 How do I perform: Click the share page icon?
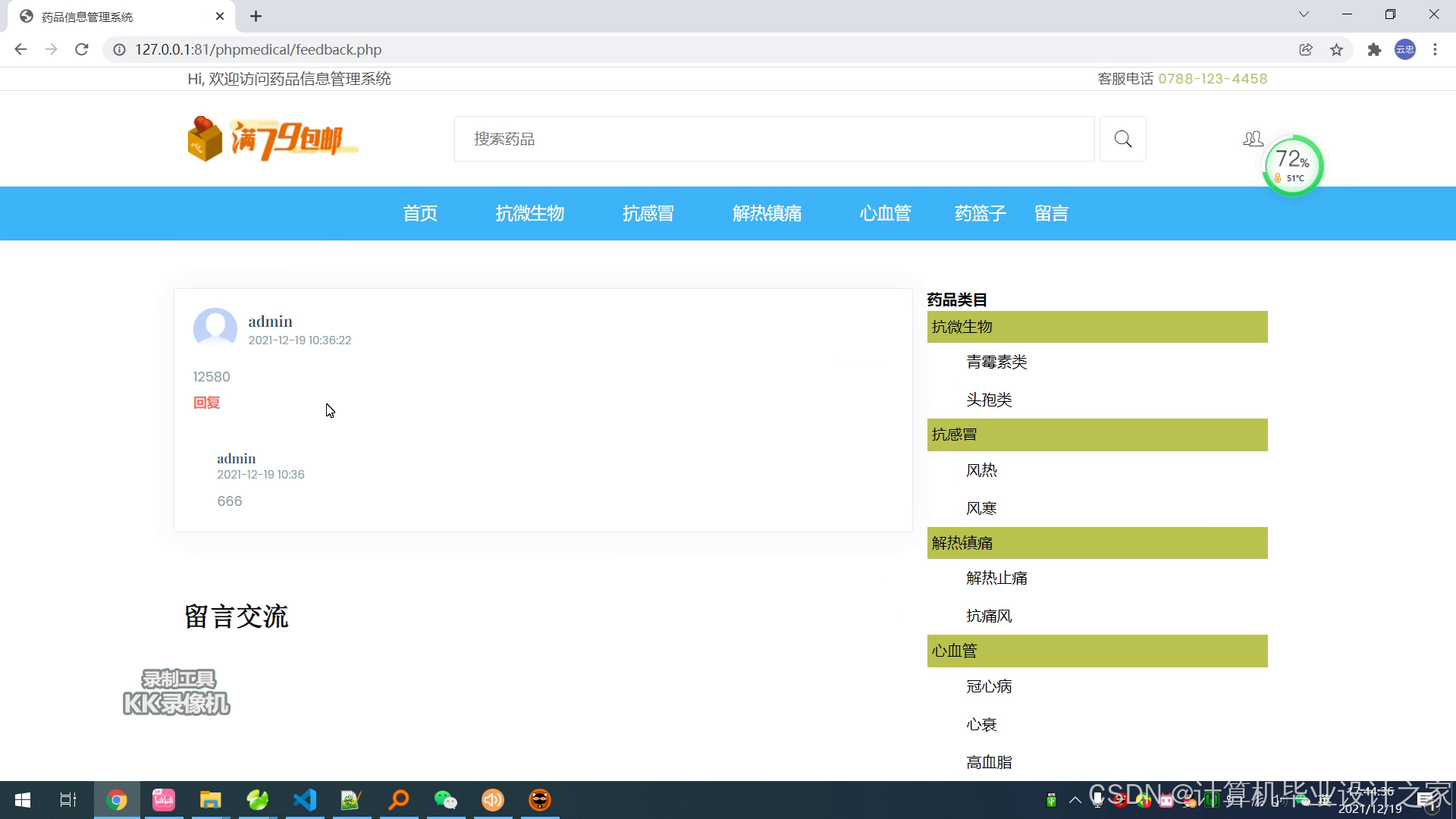pos(1305,50)
